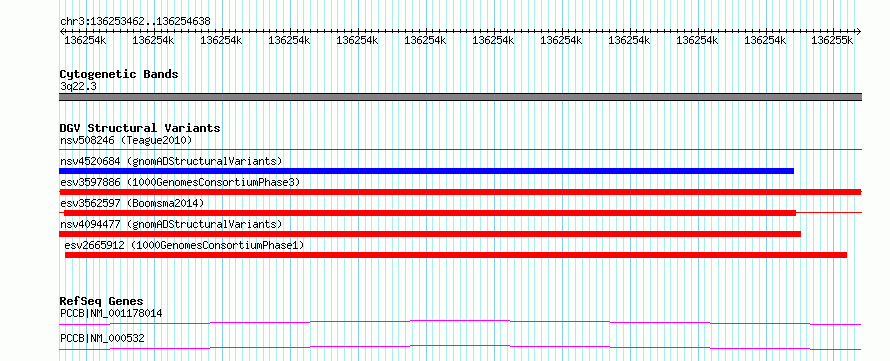Open the nsv4094477 (gnomADStructuralVariants) label
Screen dimensions: 890x361
click(x=171, y=224)
